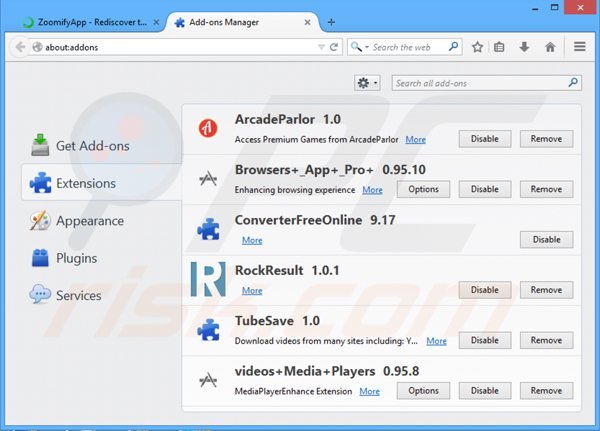Click the bookmarks list icon
The height and width of the screenshot is (431, 600).
(501, 47)
